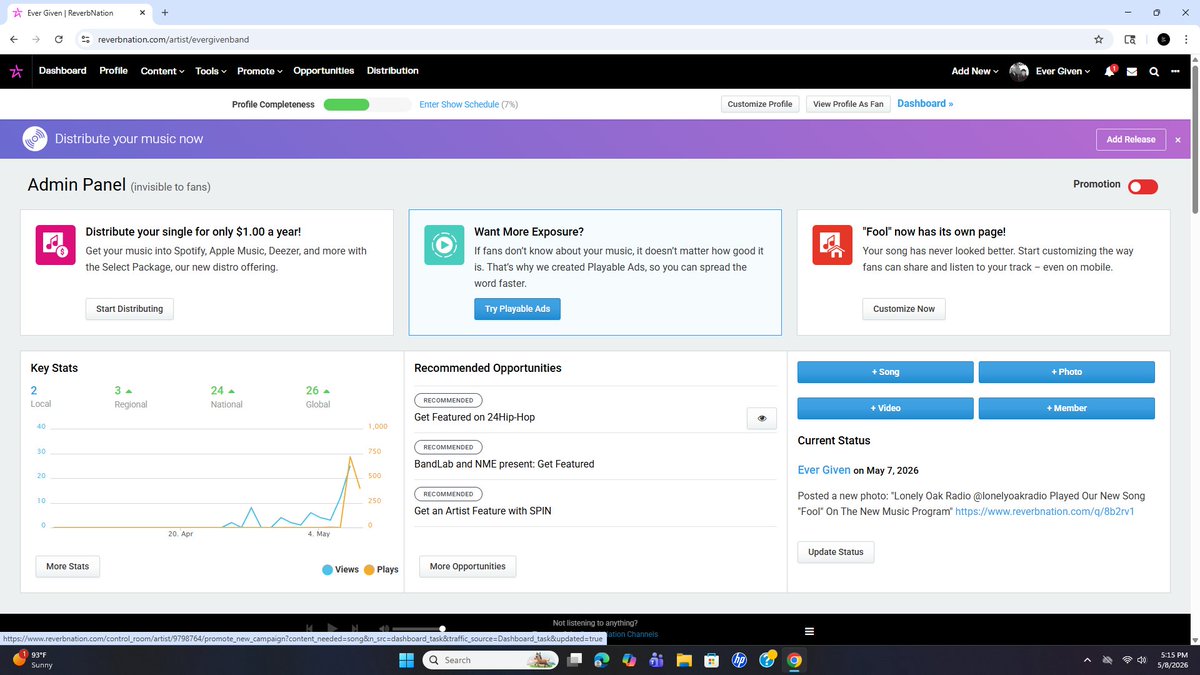Screen dimensions: 1200x675
Task: Expand the Tools menu
Action: [211, 71]
